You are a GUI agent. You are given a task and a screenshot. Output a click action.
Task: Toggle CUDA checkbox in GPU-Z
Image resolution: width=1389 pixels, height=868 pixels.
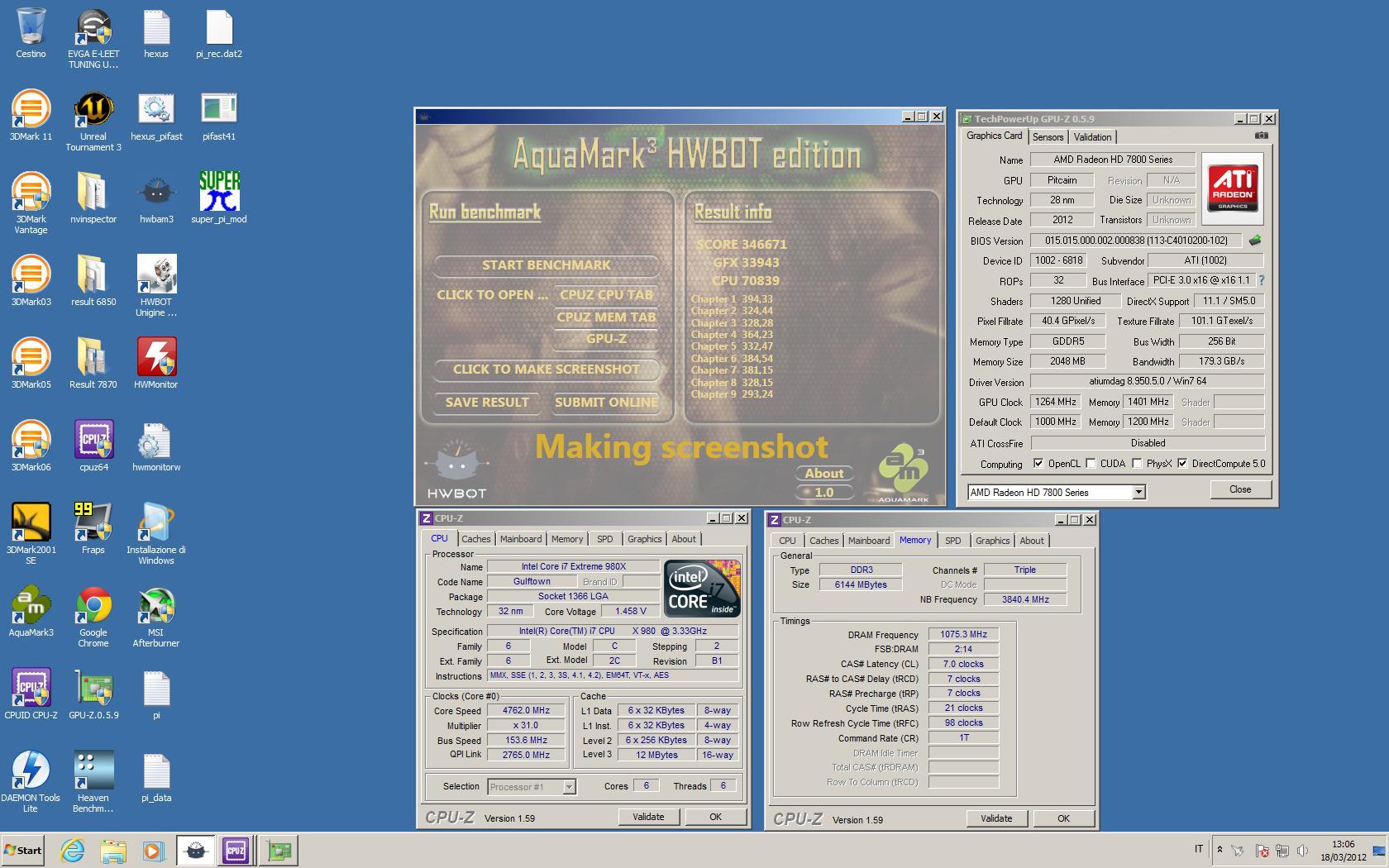1091,464
